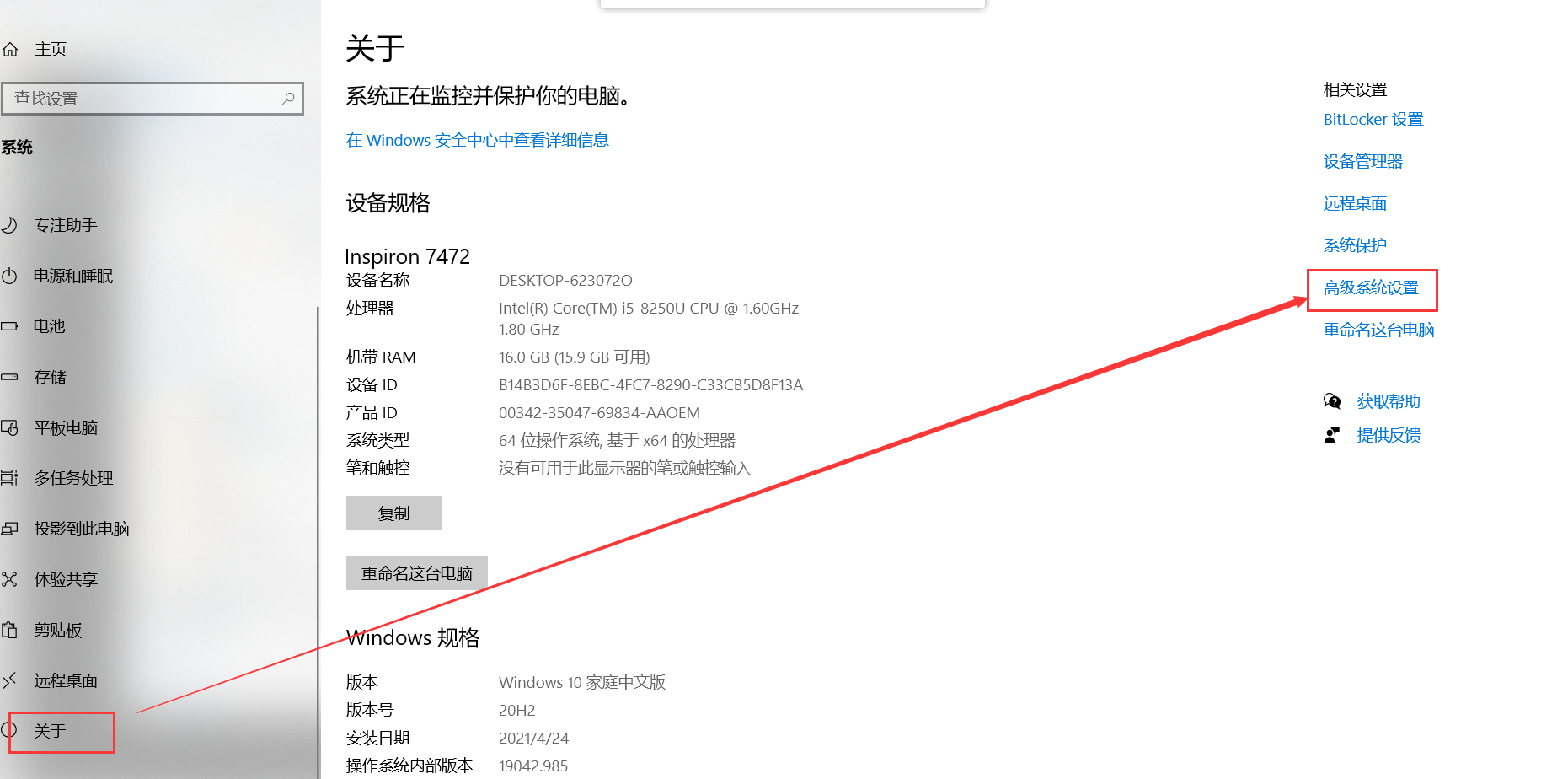Click the person icon for 提供反馈
This screenshot has width=1568, height=779.
pos(1332,435)
